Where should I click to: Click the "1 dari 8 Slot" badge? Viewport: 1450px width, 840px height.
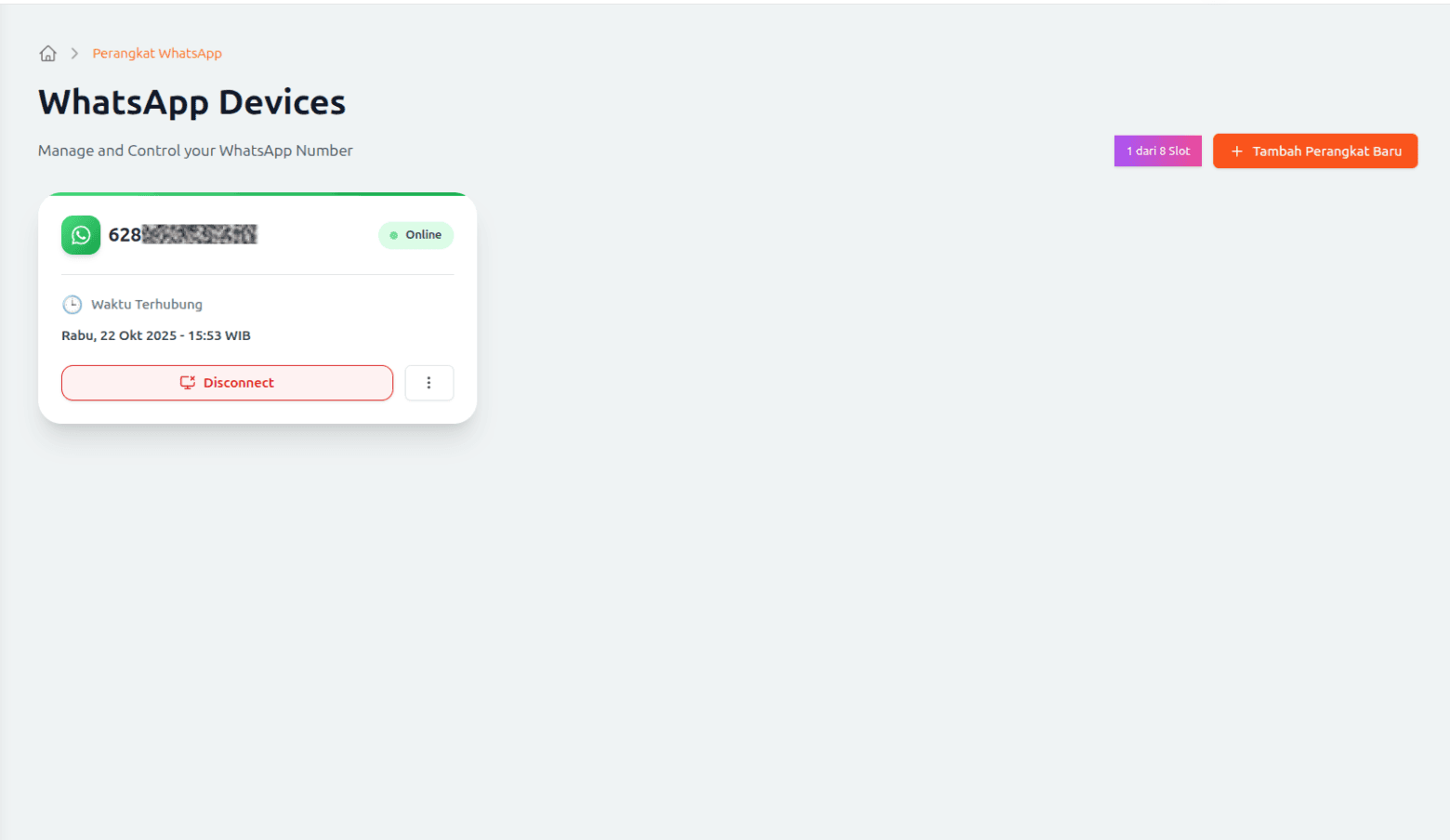(x=1157, y=151)
